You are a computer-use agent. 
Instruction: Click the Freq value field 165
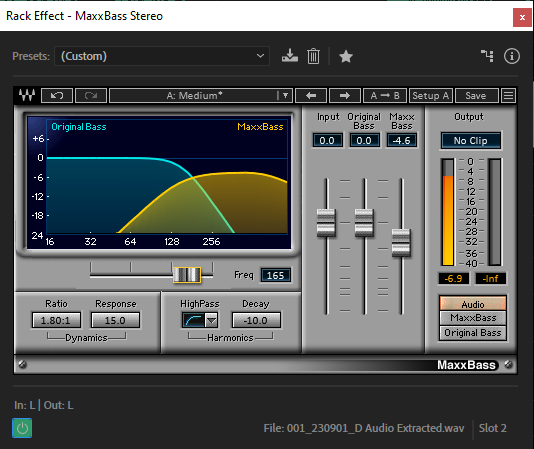click(x=275, y=275)
